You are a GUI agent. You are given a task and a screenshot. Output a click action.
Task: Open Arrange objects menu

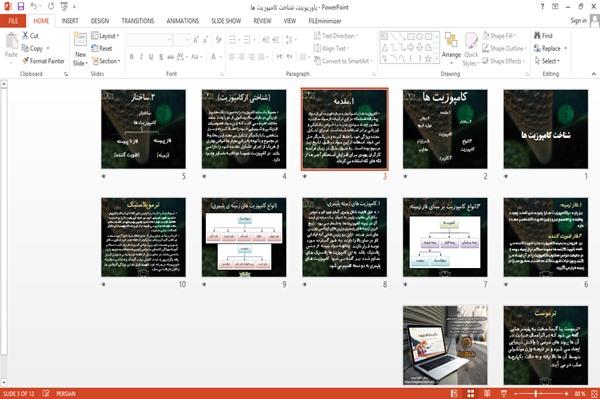451,47
